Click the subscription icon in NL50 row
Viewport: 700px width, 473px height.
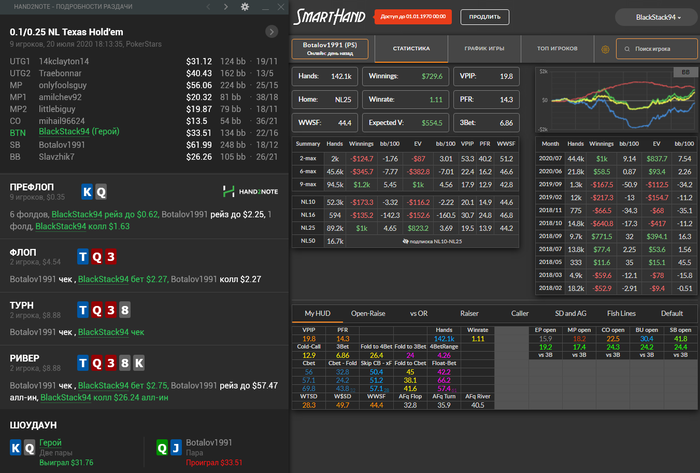[x=405, y=241]
